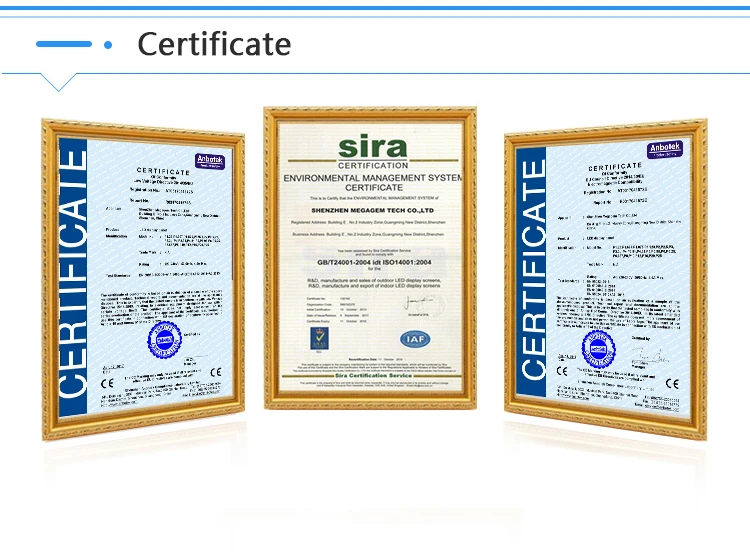Image resolution: width=750 pixels, height=558 pixels.
Task: Click the IAF oval logo
Action: point(415,339)
